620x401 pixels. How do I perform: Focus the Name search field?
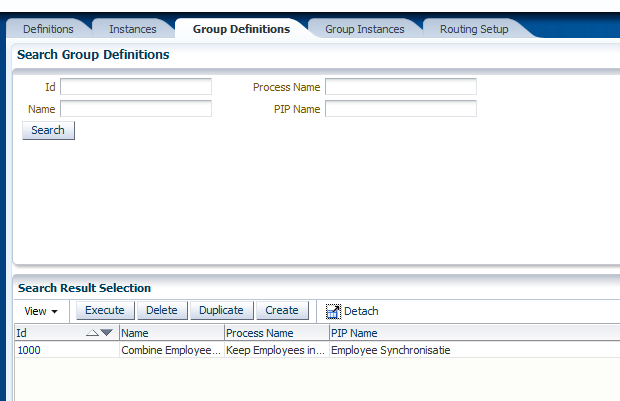136,109
